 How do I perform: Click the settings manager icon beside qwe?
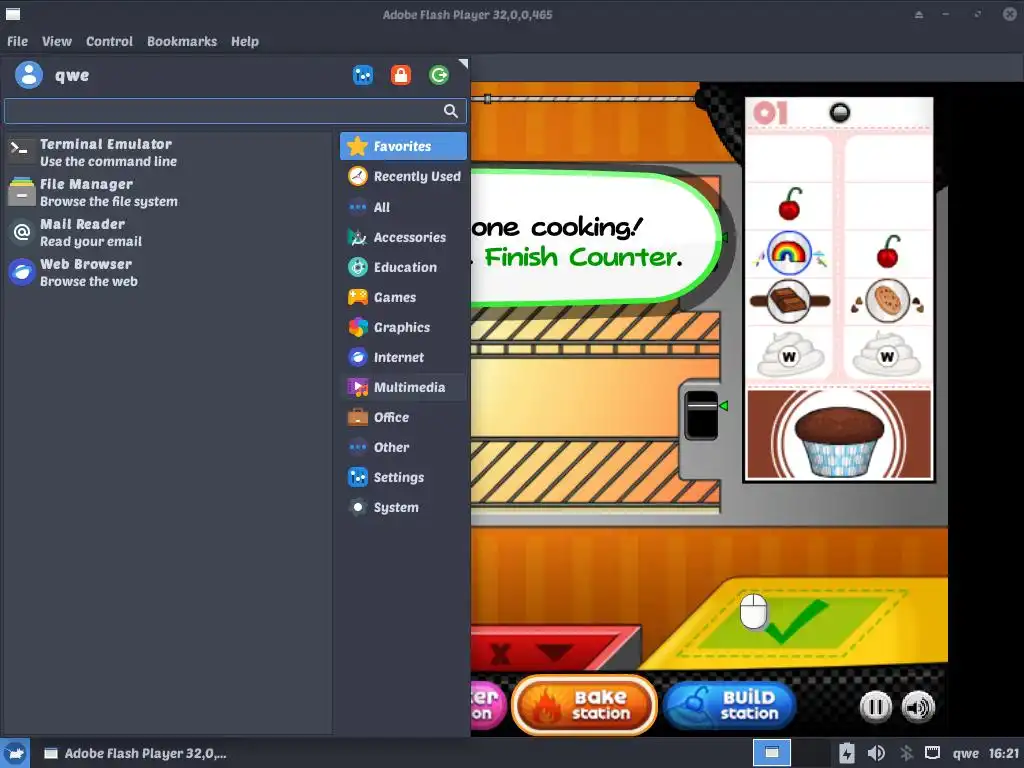362,75
